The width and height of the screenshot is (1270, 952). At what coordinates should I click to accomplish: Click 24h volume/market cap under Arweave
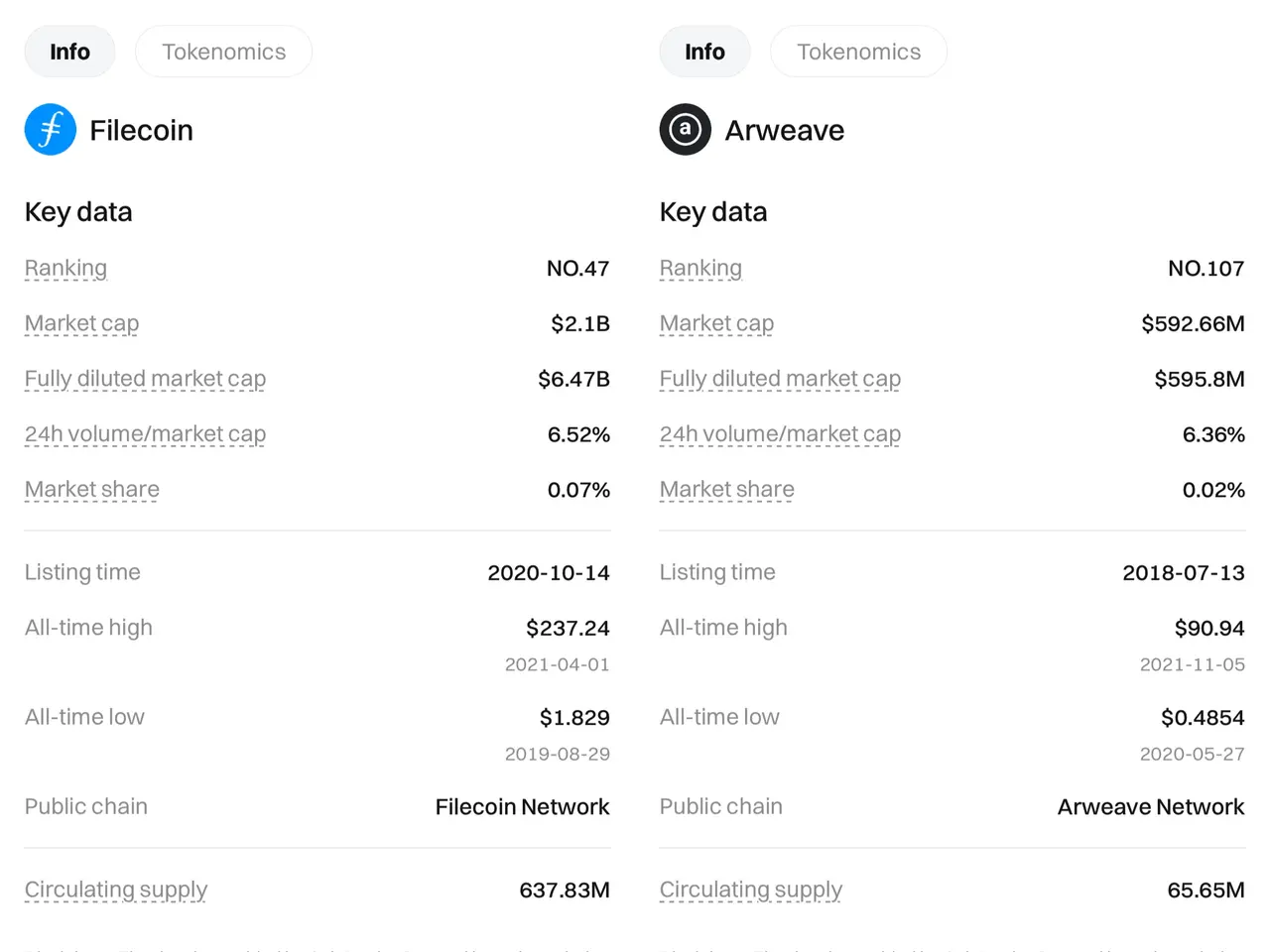coord(780,434)
